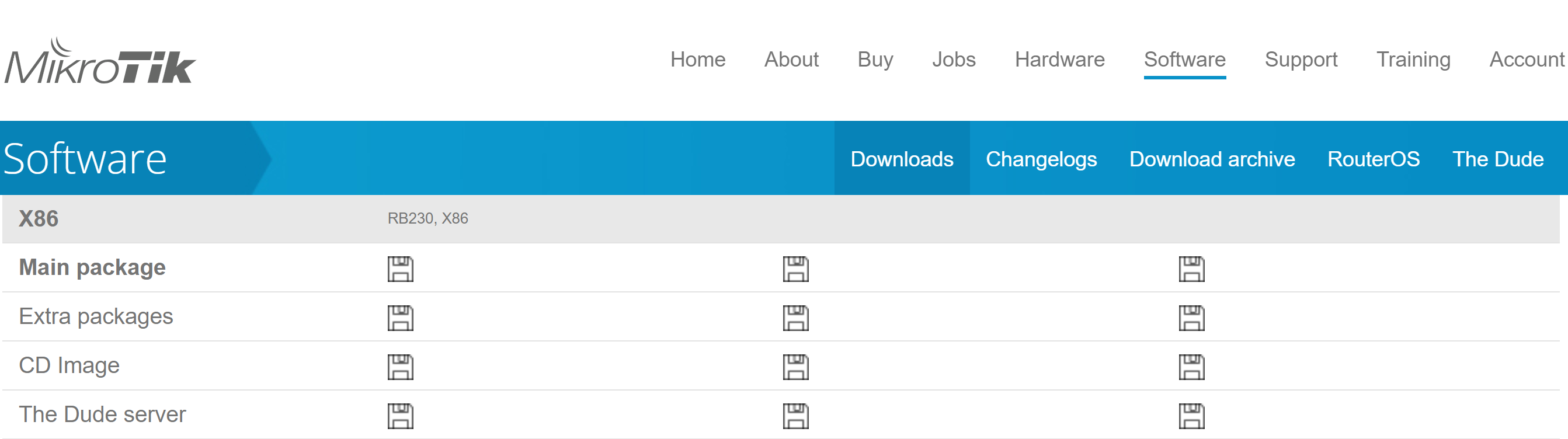Click the Extra packages row label
Image resolution: width=1568 pixels, height=439 pixels.
pos(96,316)
